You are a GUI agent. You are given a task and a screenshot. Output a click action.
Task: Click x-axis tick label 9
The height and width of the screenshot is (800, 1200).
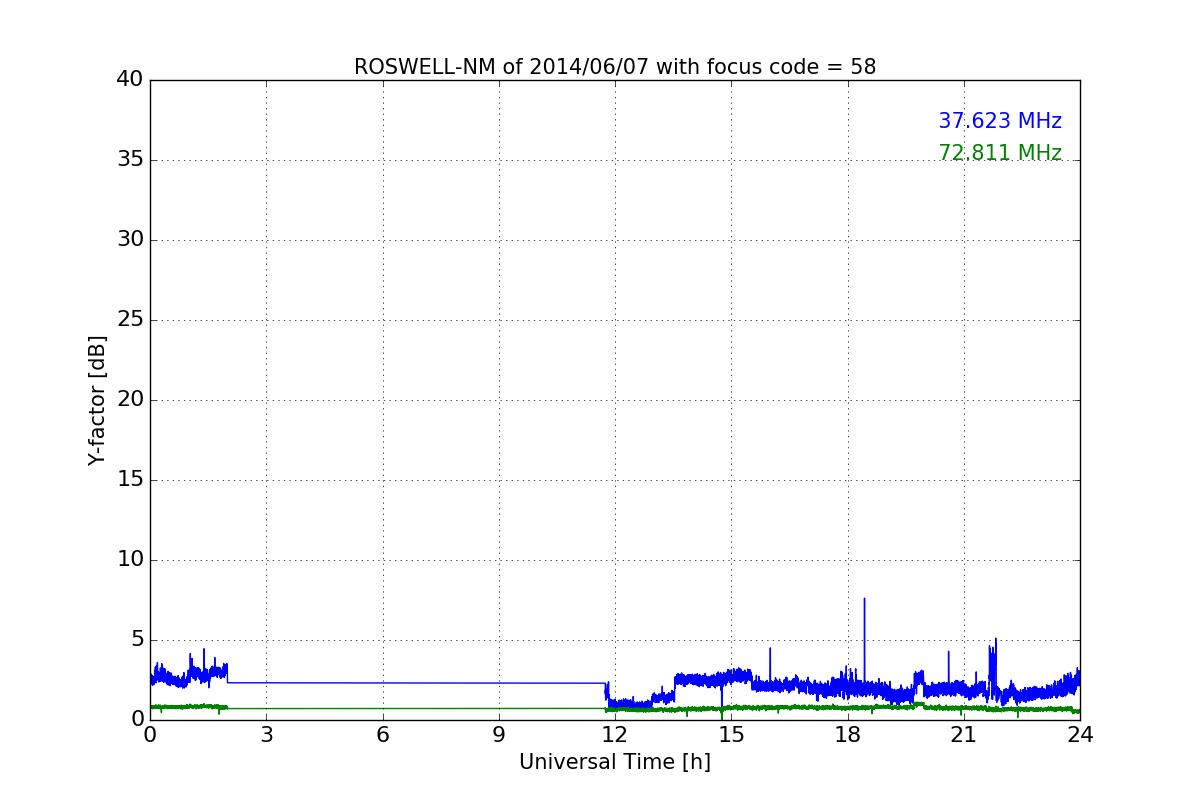[x=499, y=734]
